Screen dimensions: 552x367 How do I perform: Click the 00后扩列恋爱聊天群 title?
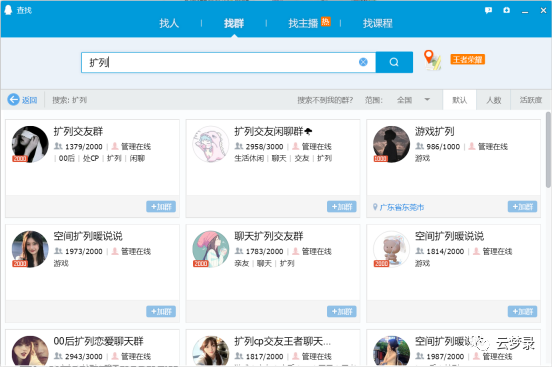[x=99, y=341]
